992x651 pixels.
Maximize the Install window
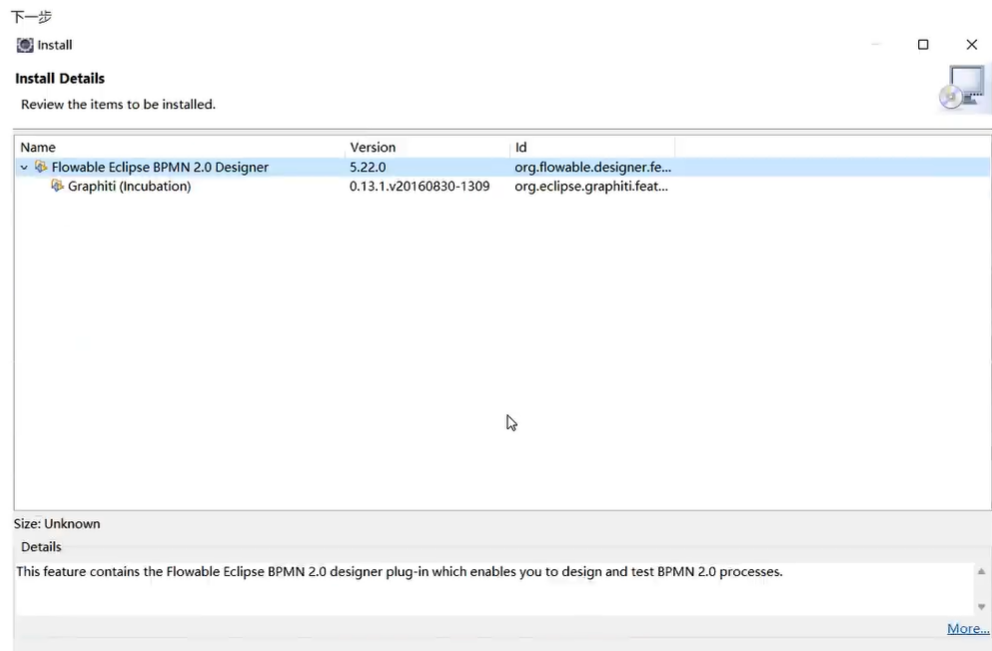(923, 44)
